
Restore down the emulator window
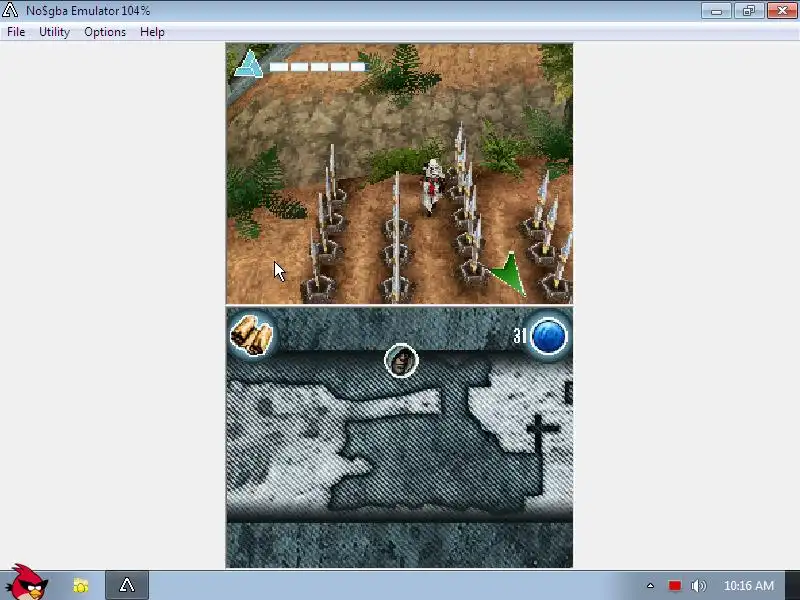pyautogui.click(x=748, y=11)
